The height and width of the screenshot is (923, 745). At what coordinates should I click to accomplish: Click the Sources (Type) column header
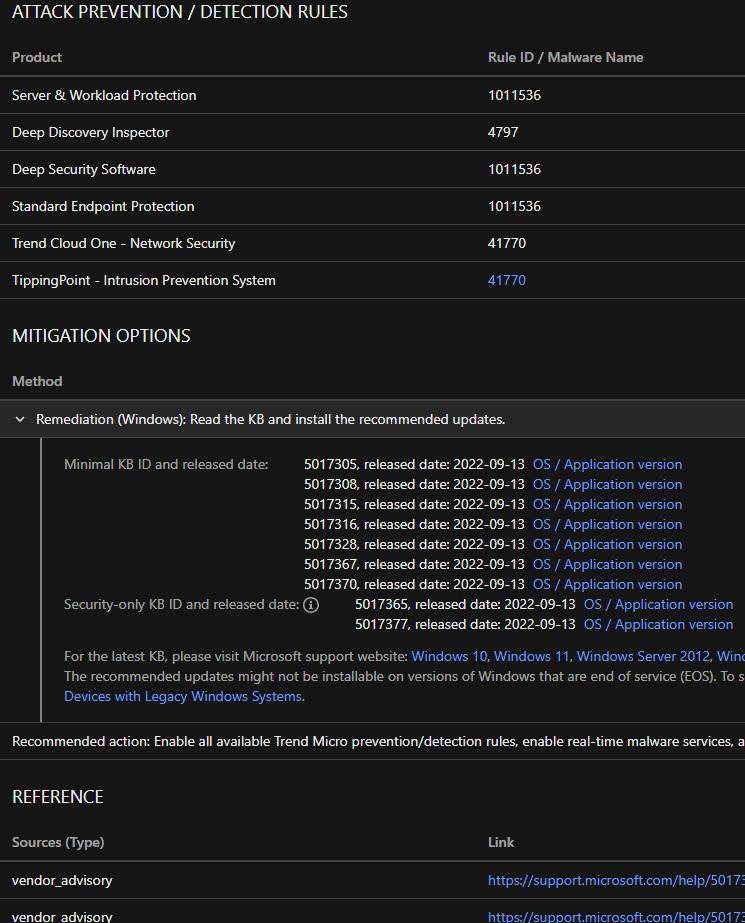[x=58, y=843]
